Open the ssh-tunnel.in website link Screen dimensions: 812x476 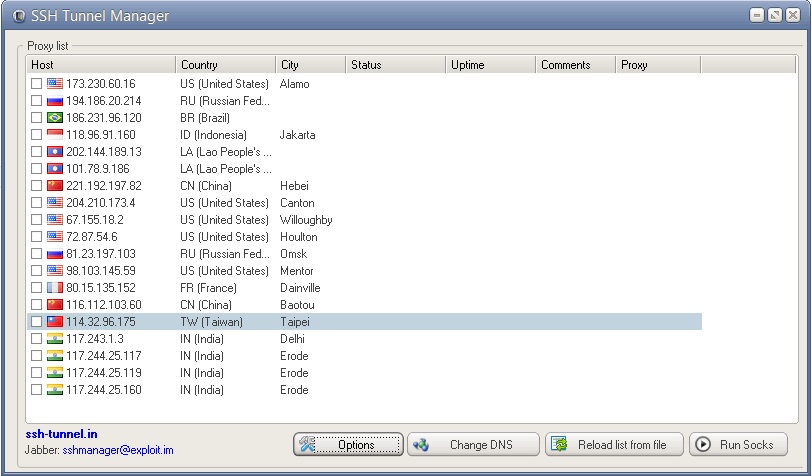[61, 435]
